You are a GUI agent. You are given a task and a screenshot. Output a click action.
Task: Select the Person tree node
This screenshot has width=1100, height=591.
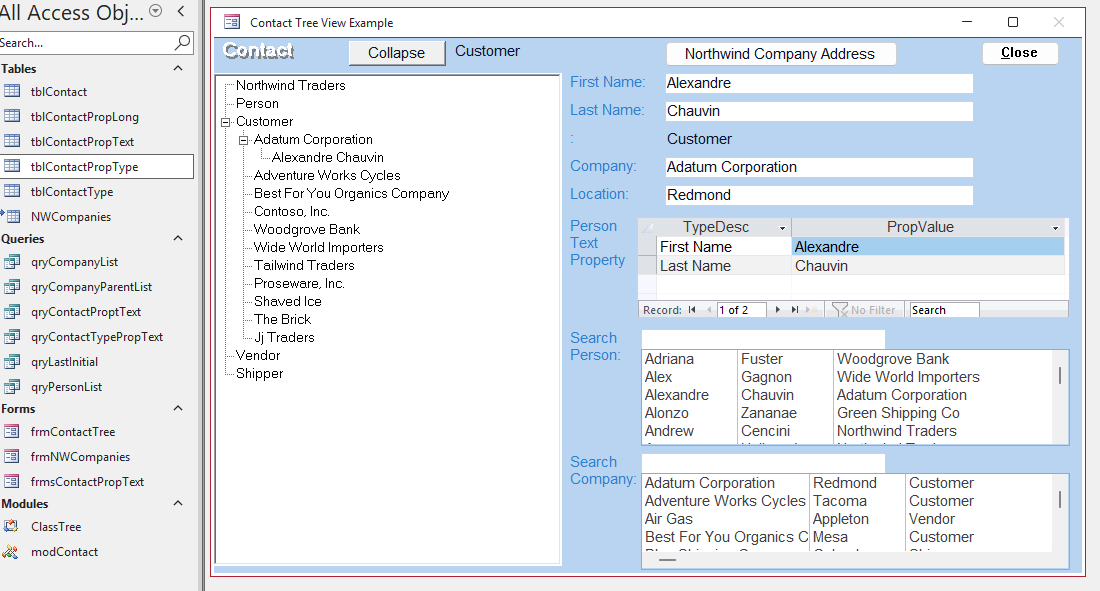tap(257, 103)
